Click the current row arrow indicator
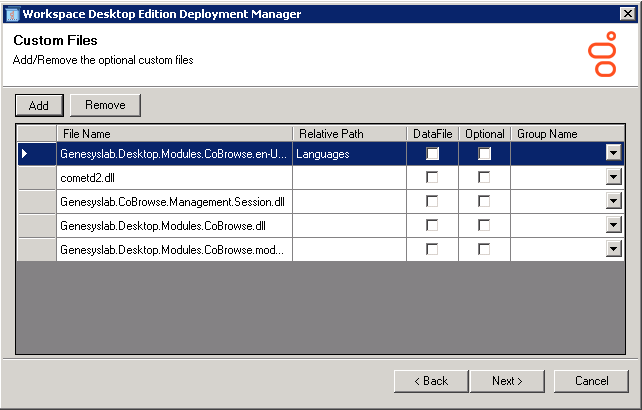 coord(25,153)
